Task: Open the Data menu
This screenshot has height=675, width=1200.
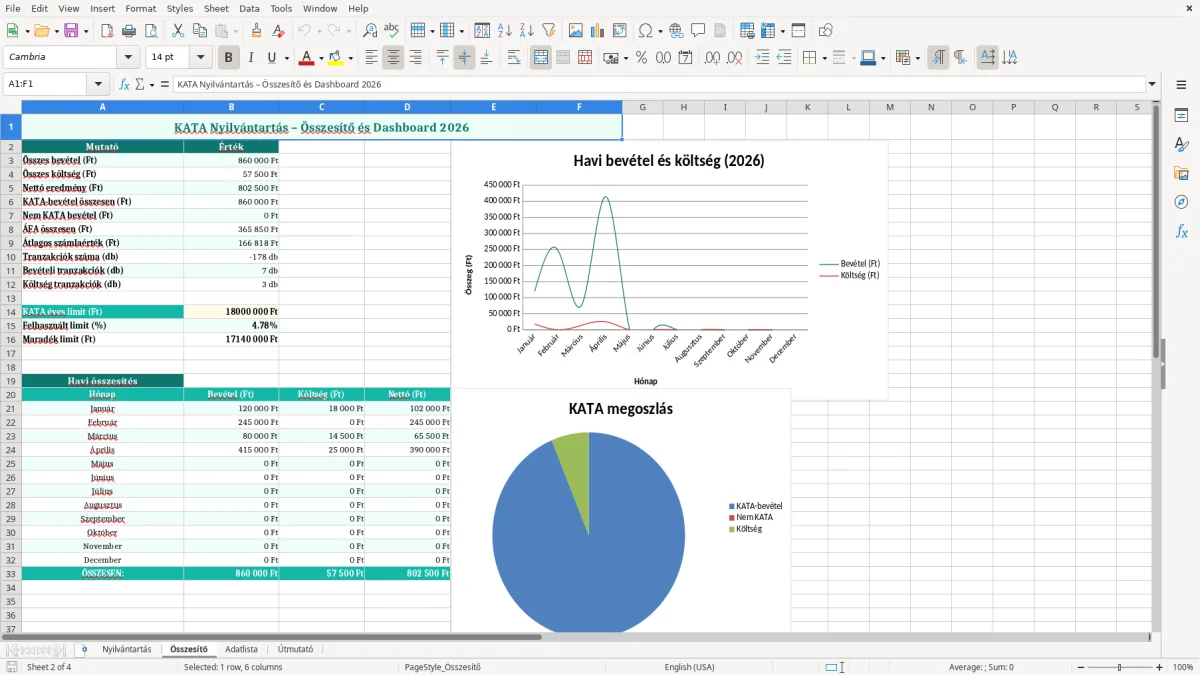Action: [x=249, y=8]
